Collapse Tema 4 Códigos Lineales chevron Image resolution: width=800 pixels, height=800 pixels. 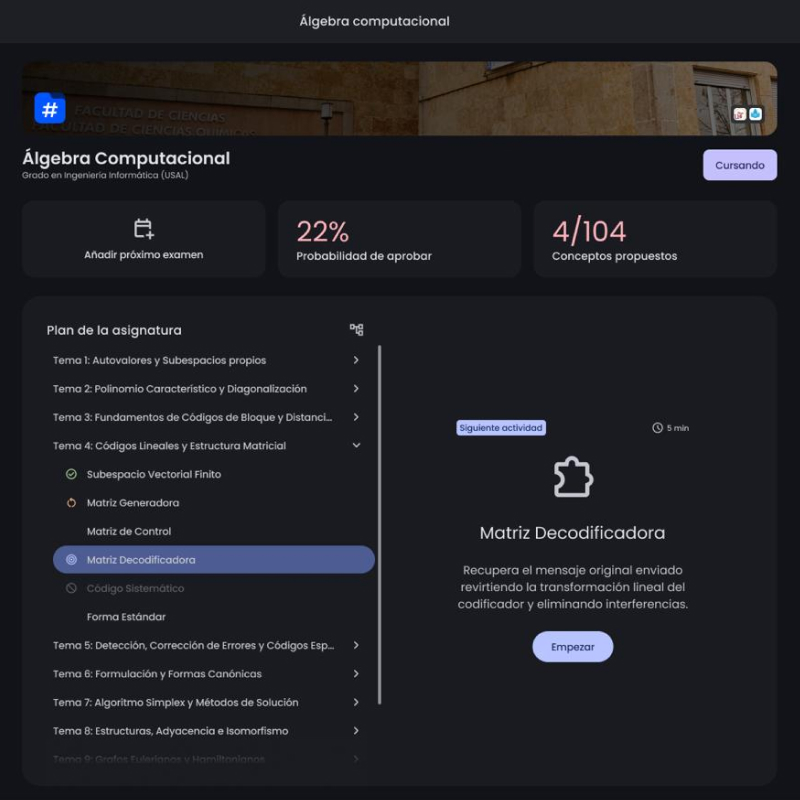(x=356, y=445)
